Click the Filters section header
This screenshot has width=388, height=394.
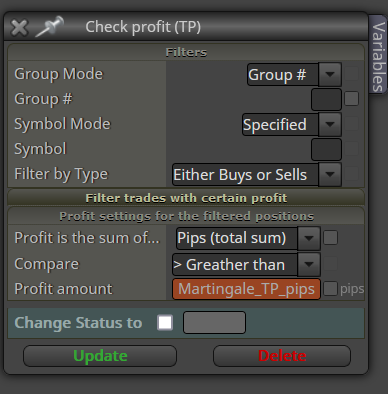point(186,52)
